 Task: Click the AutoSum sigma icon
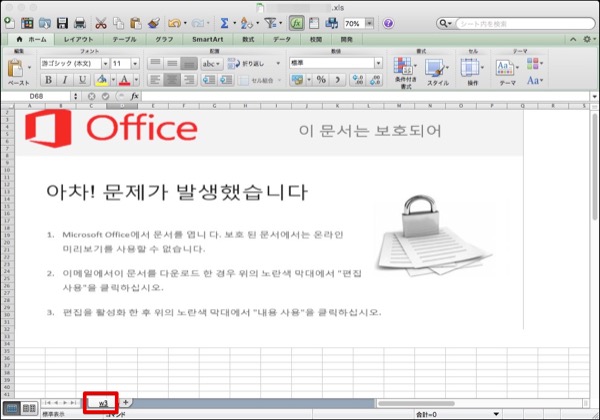[x=224, y=23]
